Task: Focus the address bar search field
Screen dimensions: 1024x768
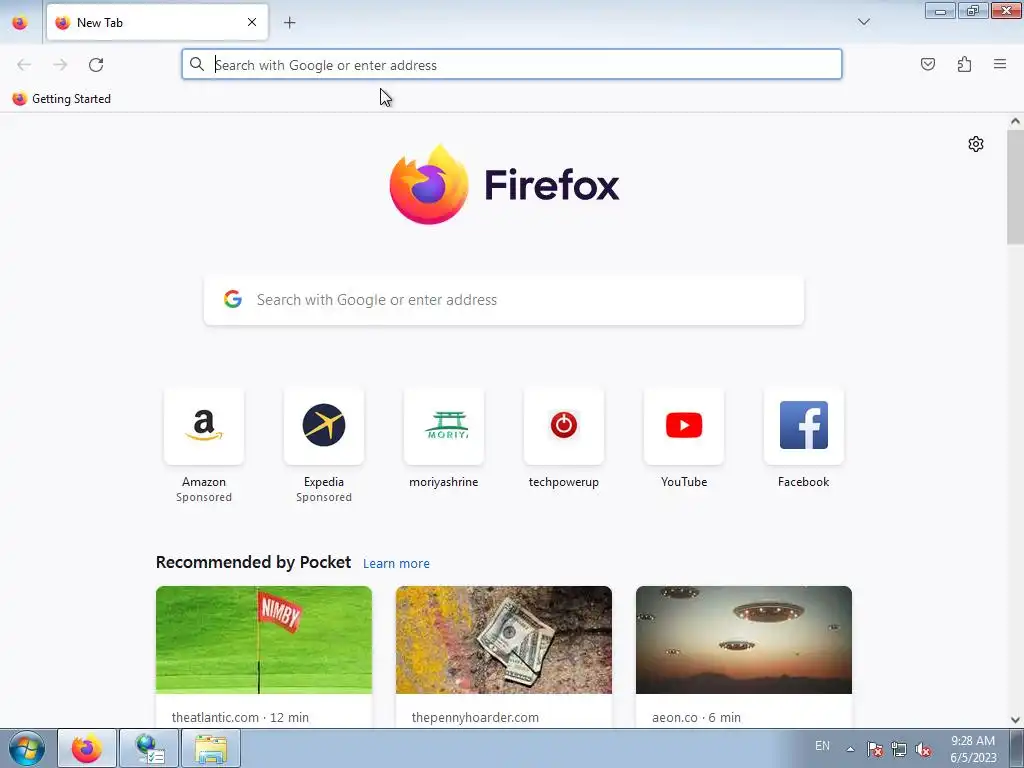Action: pos(511,65)
